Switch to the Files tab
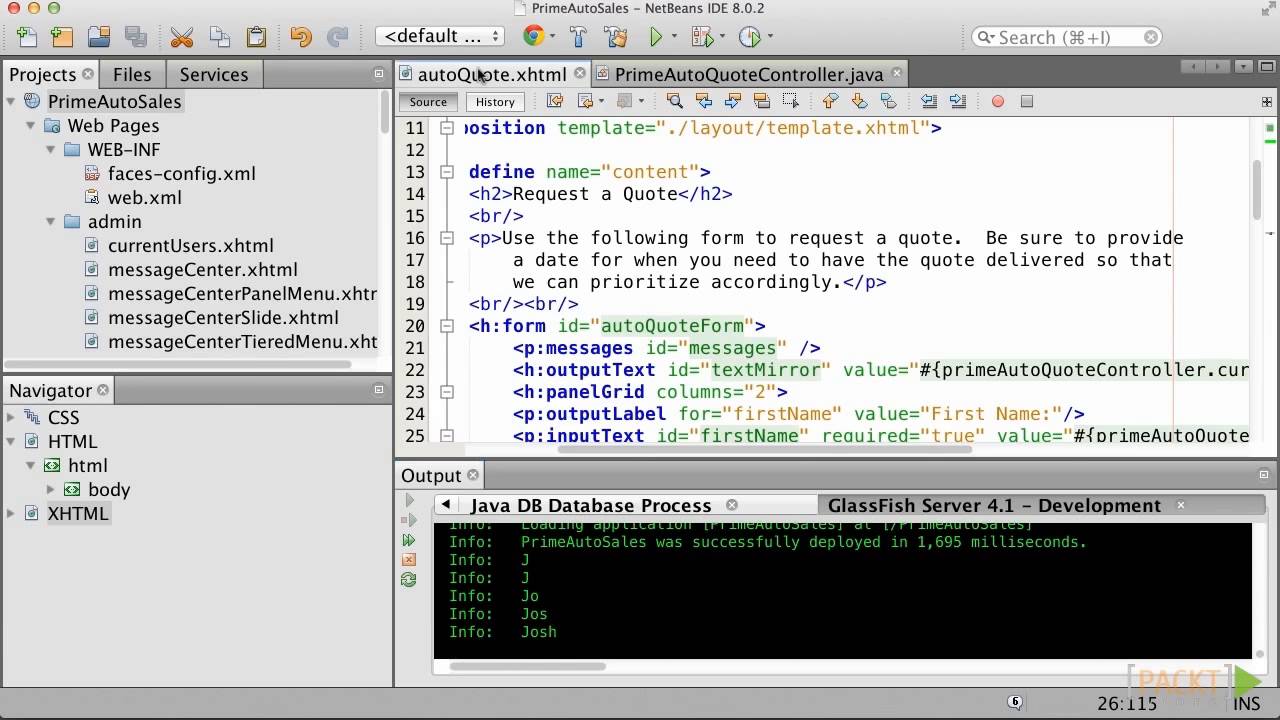 [x=132, y=74]
